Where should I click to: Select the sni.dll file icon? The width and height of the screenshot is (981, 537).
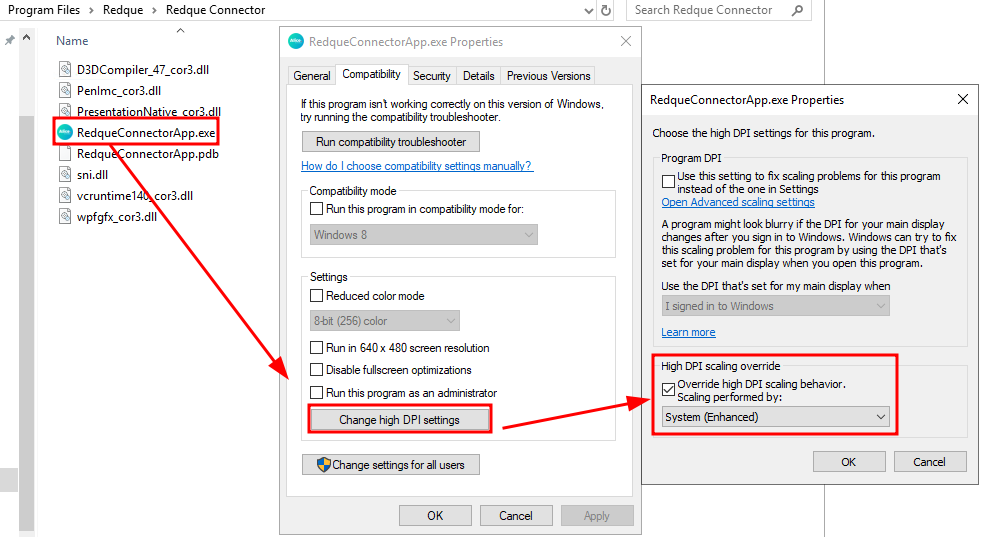pyautogui.click(x=65, y=175)
